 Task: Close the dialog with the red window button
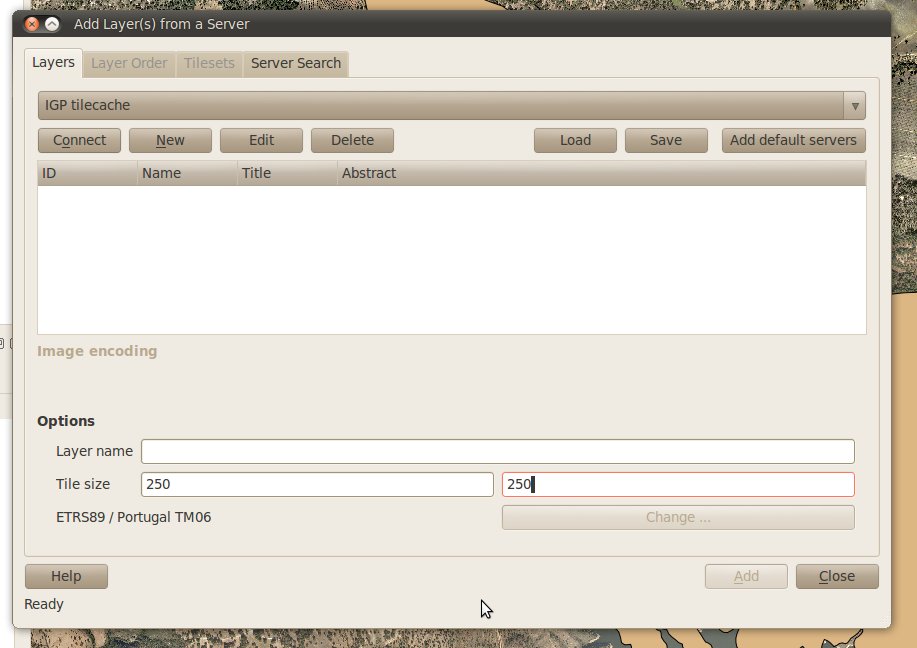pyautogui.click(x=32, y=24)
